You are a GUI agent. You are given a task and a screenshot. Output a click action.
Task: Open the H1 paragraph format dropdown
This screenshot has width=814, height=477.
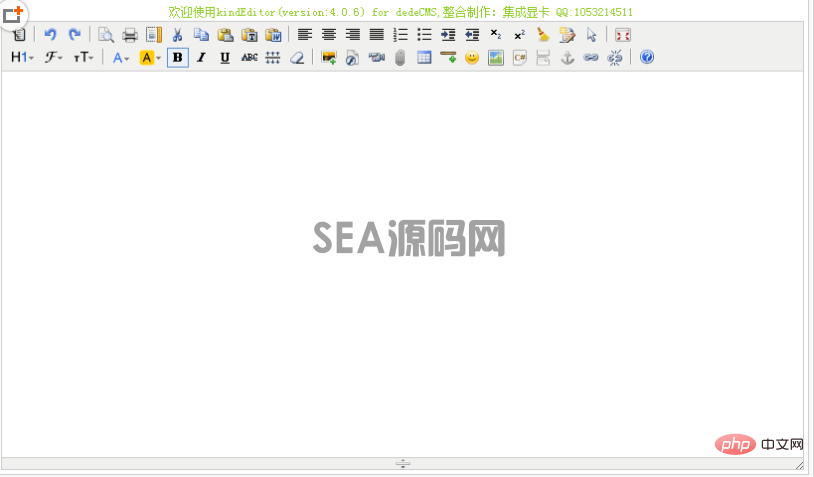click(x=22, y=58)
